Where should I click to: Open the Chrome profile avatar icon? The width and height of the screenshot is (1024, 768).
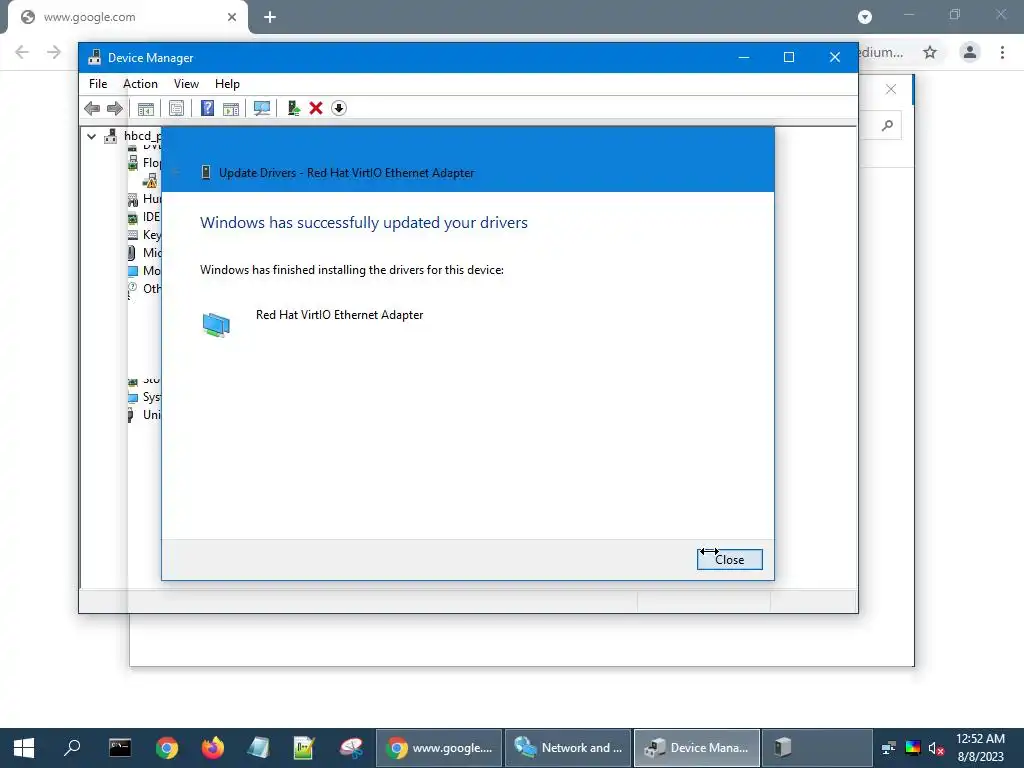pos(970,52)
